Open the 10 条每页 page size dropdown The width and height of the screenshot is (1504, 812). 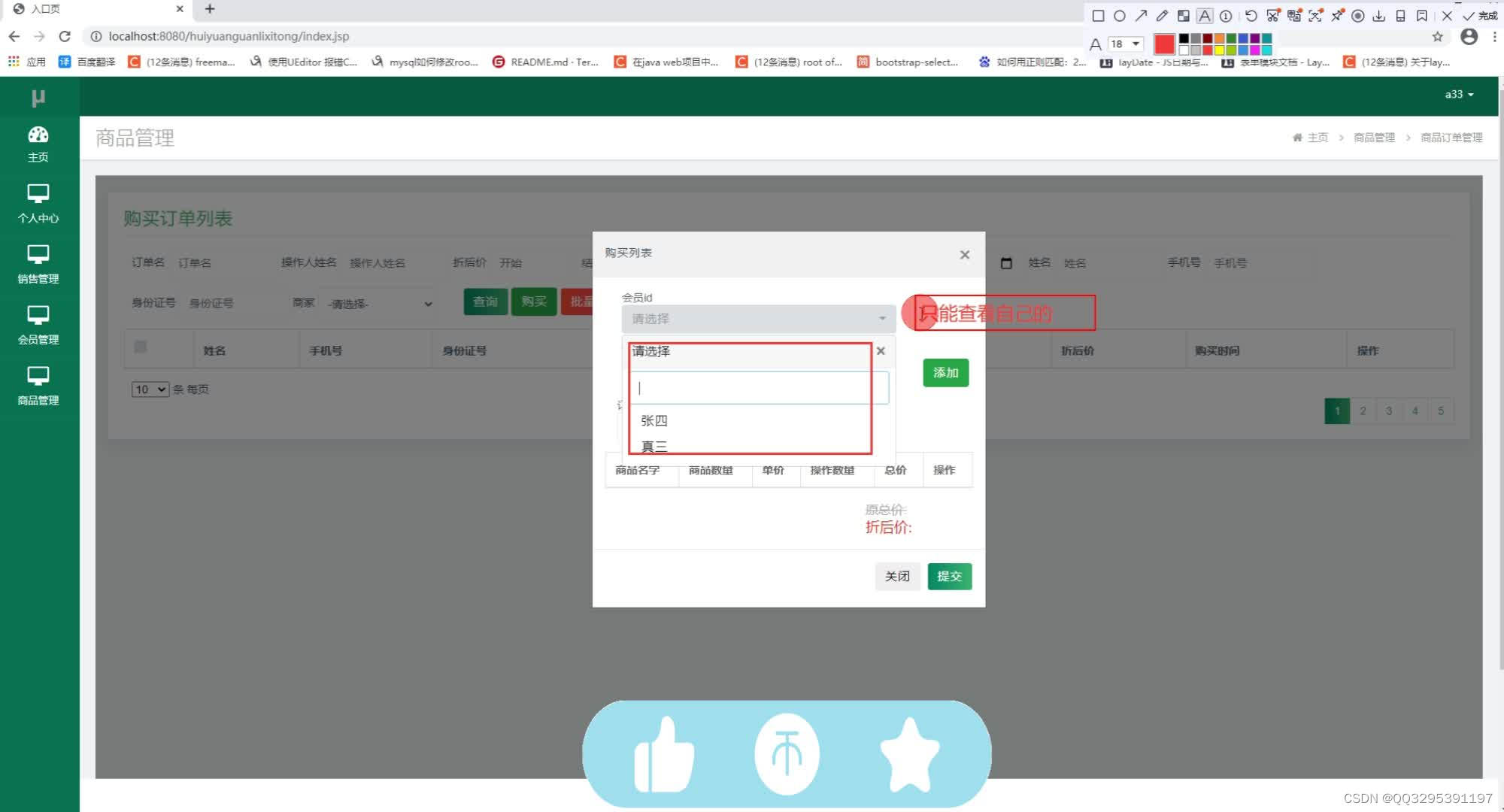pos(150,389)
